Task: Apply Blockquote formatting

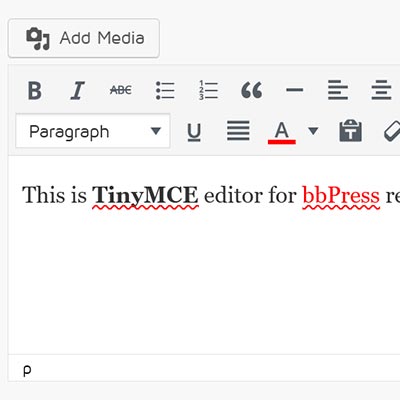Action: (x=252, y=90)
